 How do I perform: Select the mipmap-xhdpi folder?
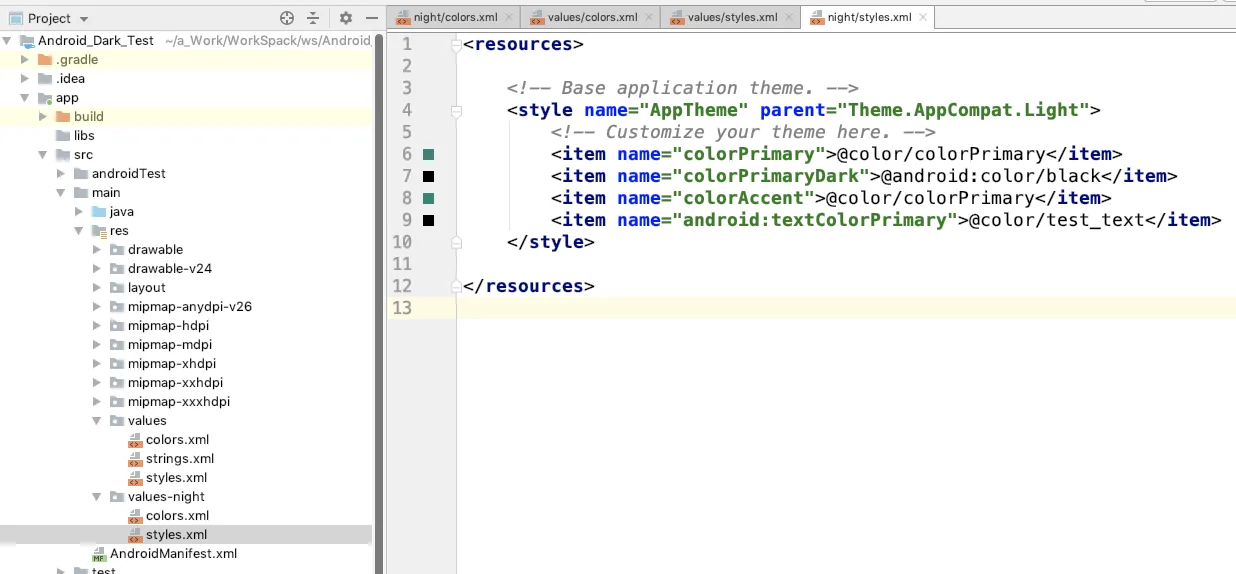pyautogui.click(x=171, y=364)
